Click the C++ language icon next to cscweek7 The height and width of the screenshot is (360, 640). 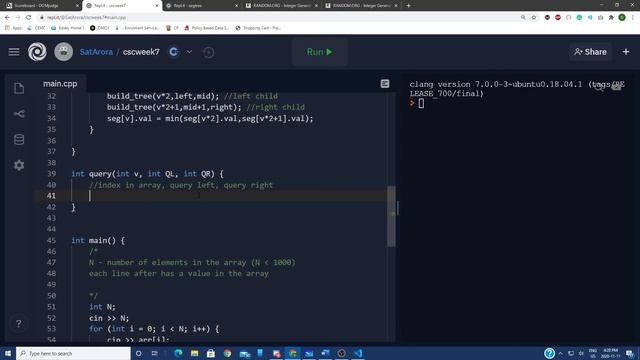pyautogui.click(x=173, y=52)
